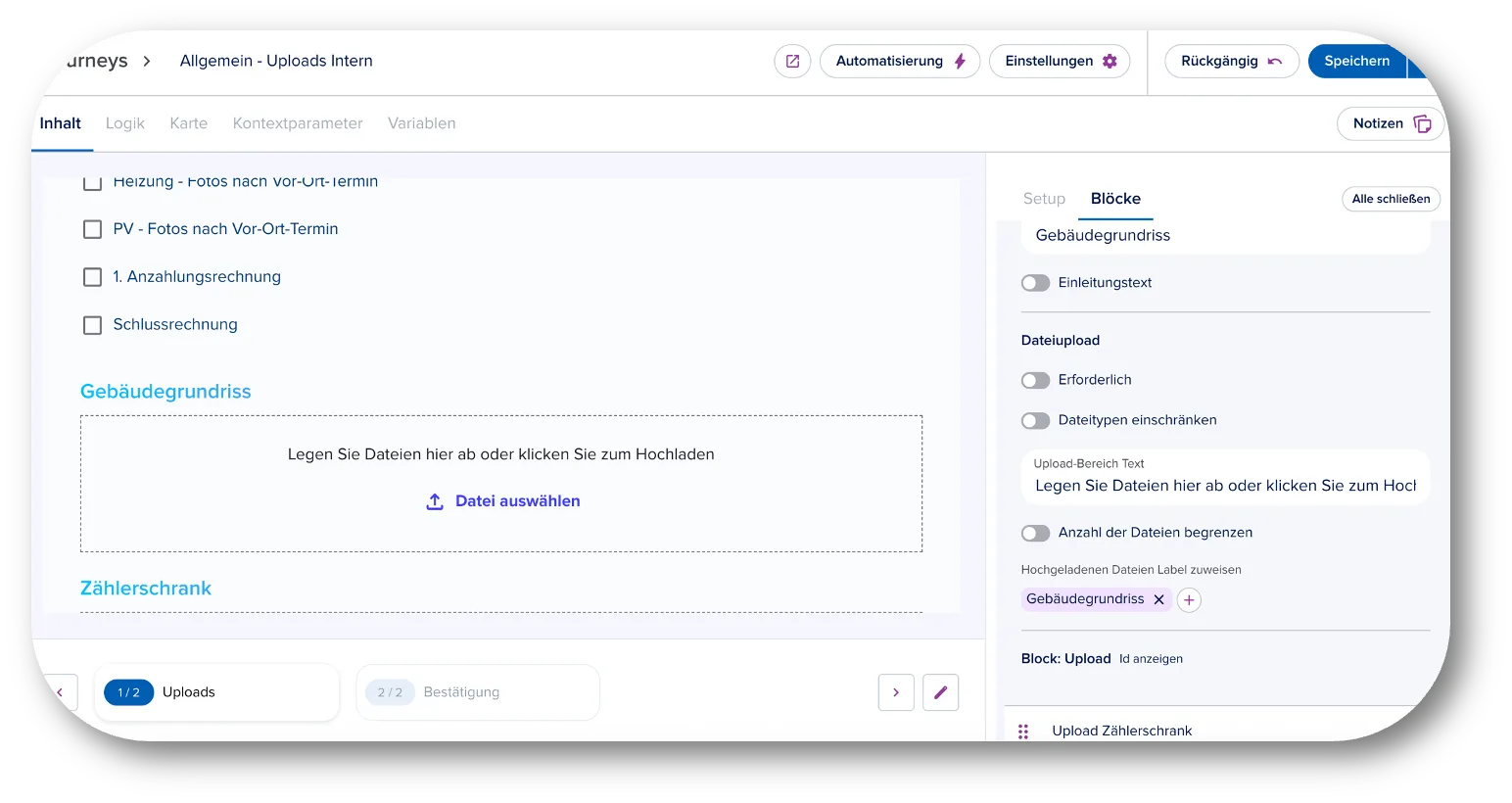The image size is (1512, 803).
Task: Click Hochgeladenen Dateien Label zuweisen text
Action: (x=1131, y=570)
